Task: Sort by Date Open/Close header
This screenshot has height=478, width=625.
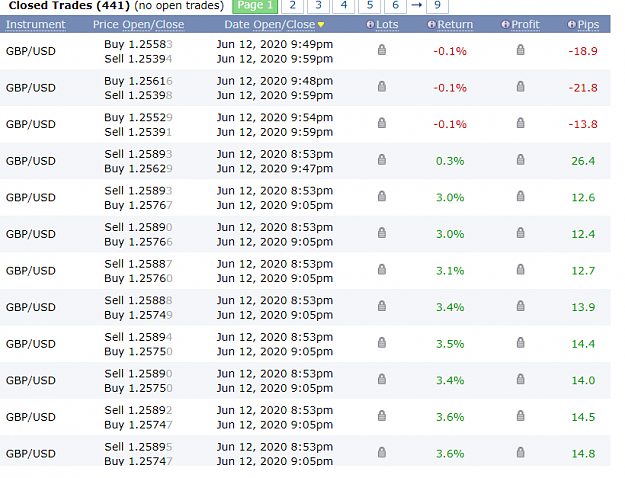Action: (x=270, y=25)
